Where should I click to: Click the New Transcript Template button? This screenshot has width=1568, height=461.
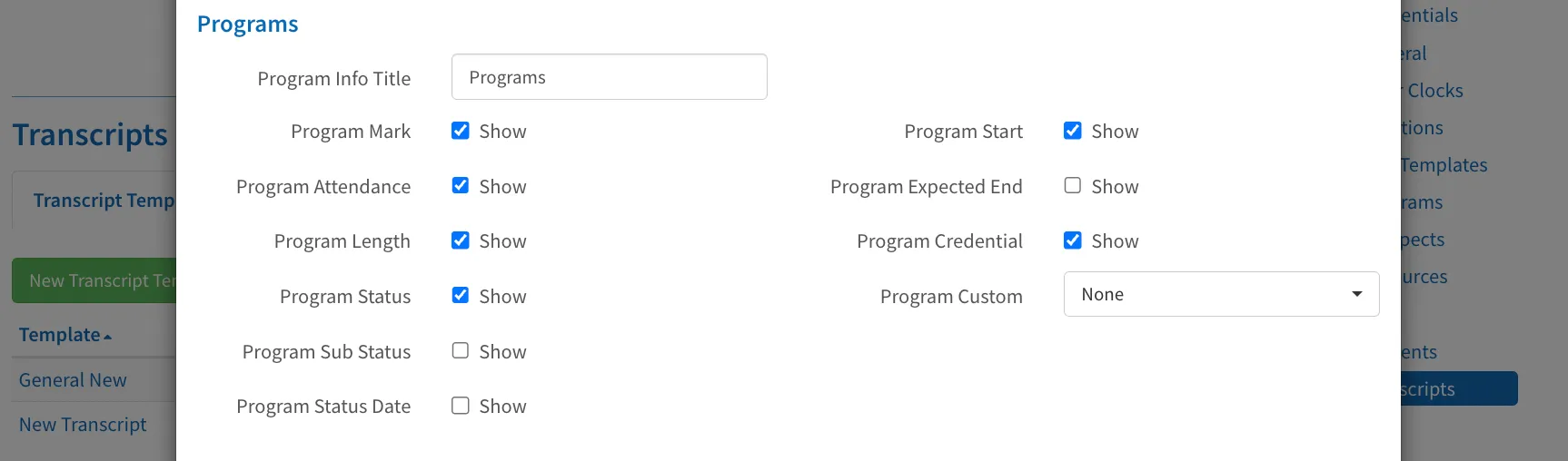[x=94, y=280]
